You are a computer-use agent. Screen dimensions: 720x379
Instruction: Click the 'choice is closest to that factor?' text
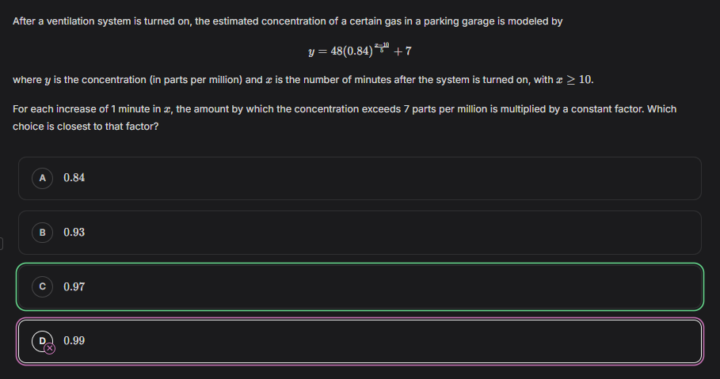[85, 126]
